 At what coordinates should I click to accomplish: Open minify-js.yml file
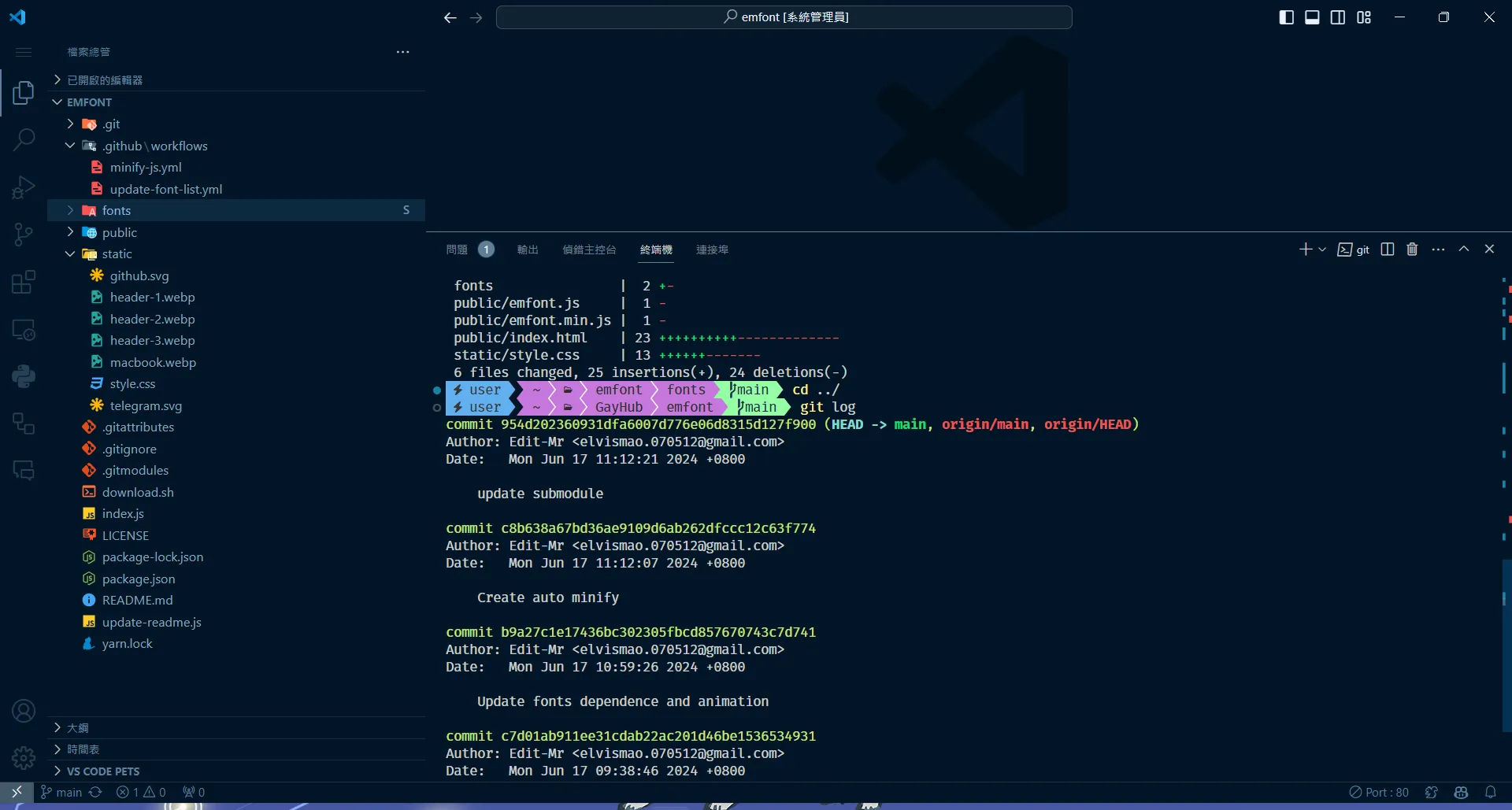[236, 167]
